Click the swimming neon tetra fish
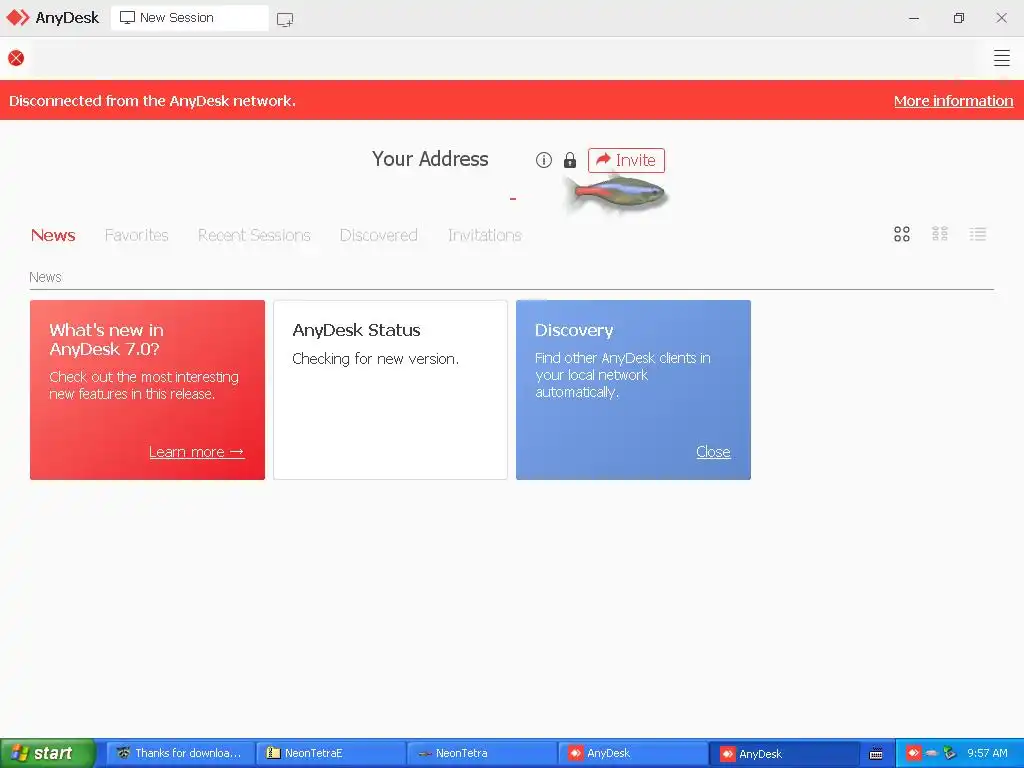Viewport: 1024px width, 768px height. pyautogui.click(x=619, y=193)
